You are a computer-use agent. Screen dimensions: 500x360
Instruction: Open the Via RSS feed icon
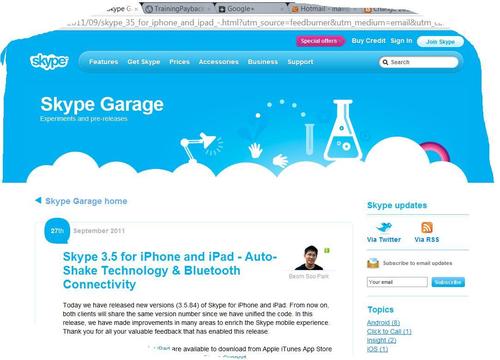[427, 227]
